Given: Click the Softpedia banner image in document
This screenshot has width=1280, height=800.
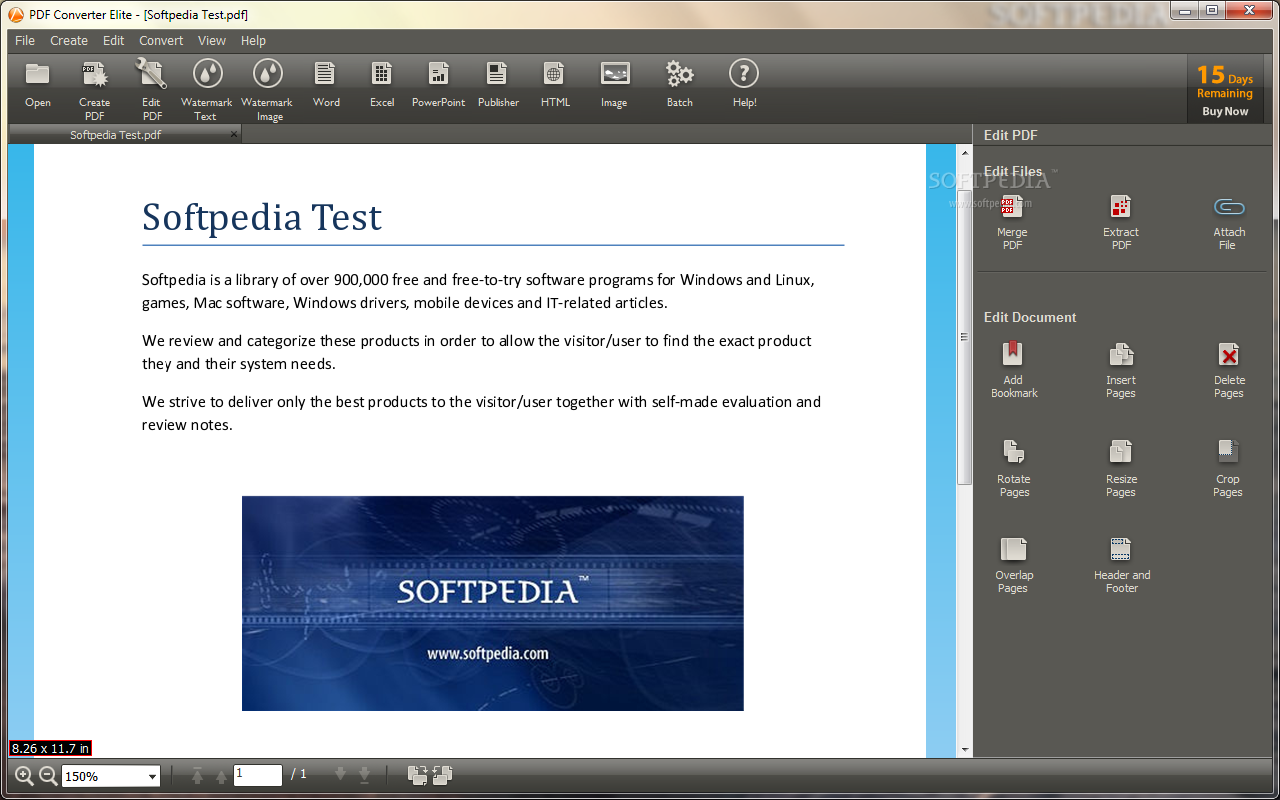Looking at the screenshot, I should click(492, 603).
